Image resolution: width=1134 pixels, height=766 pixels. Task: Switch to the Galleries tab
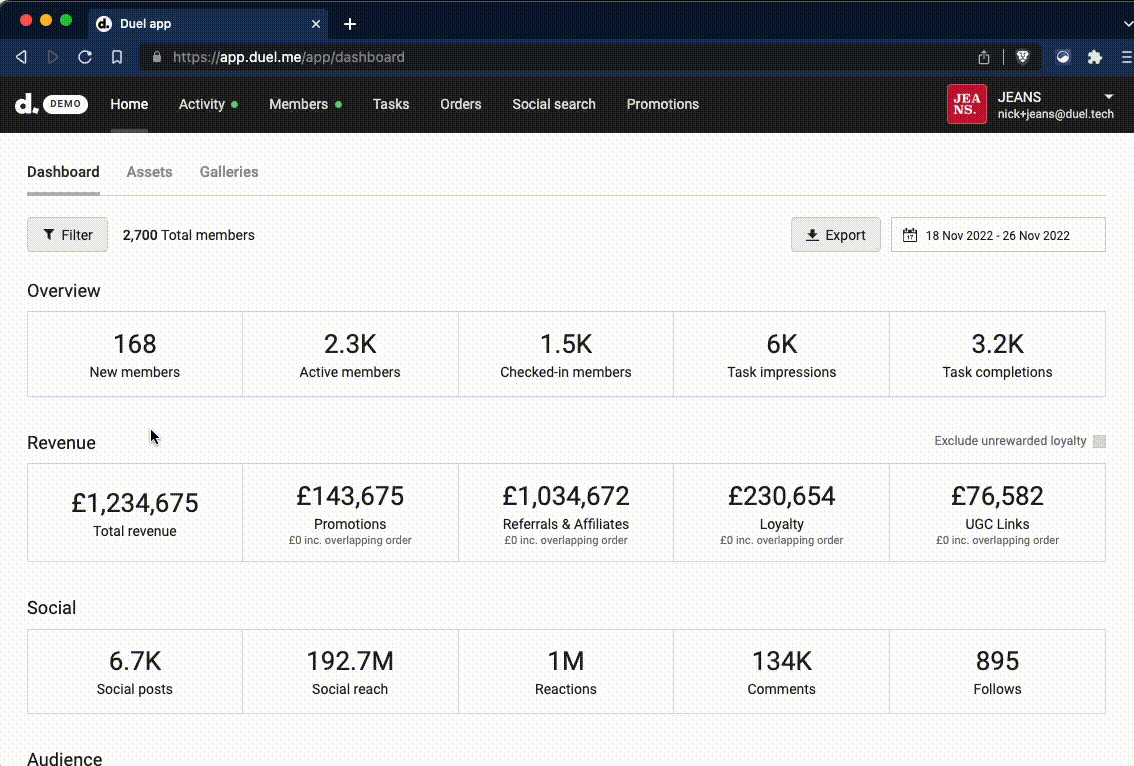point(229,172)
